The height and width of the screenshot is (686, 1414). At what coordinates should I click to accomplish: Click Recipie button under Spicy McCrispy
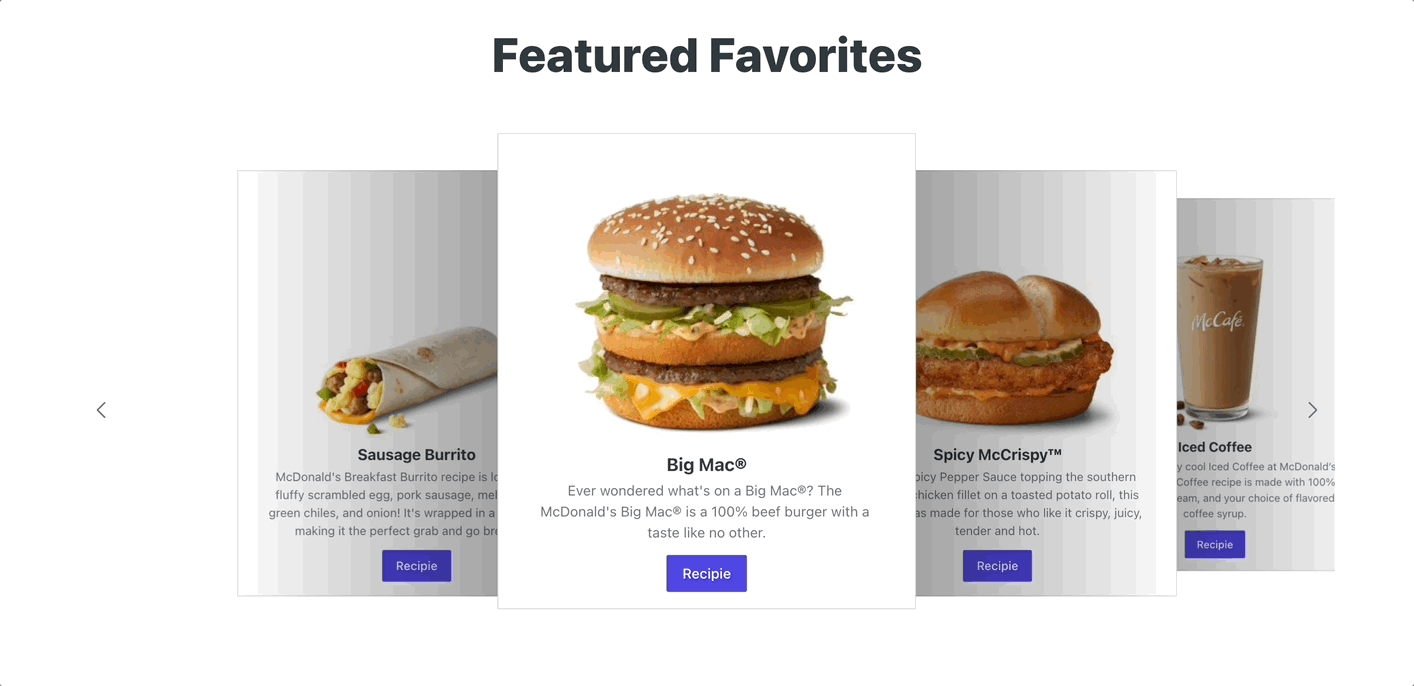click(x=997, y=566)
